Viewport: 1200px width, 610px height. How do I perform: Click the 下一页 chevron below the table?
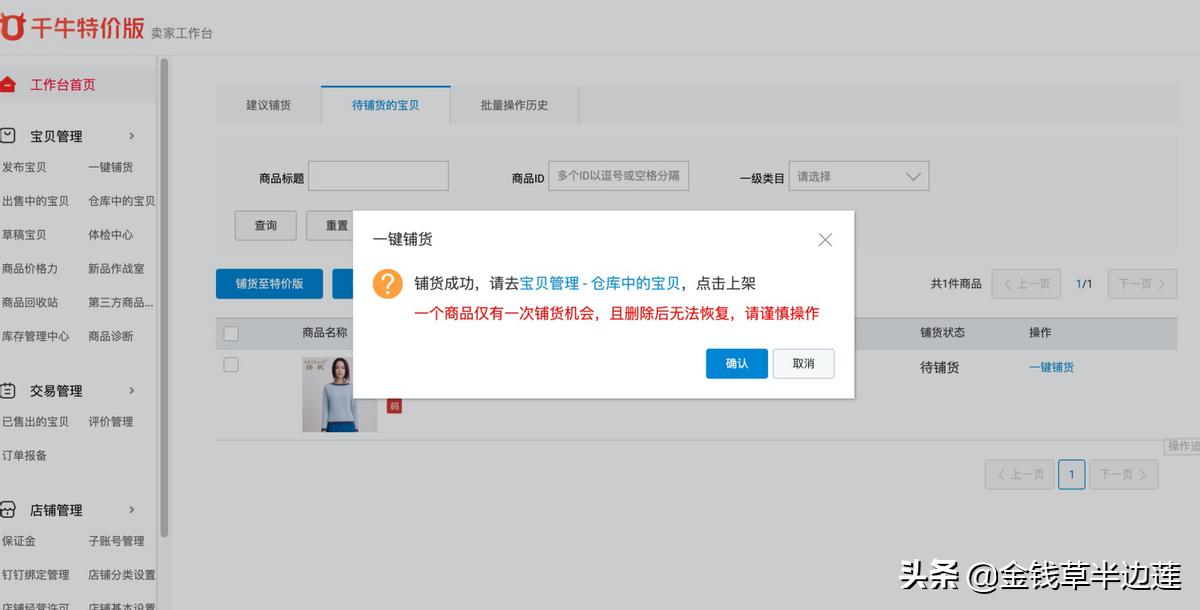pyautogui.click(x=1123, y=474)
